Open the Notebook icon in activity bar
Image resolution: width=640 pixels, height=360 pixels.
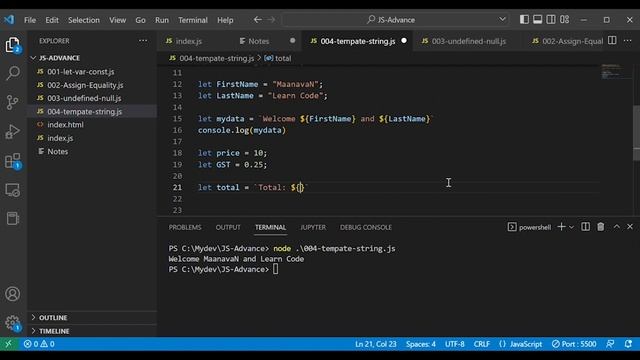coord(13,218)
